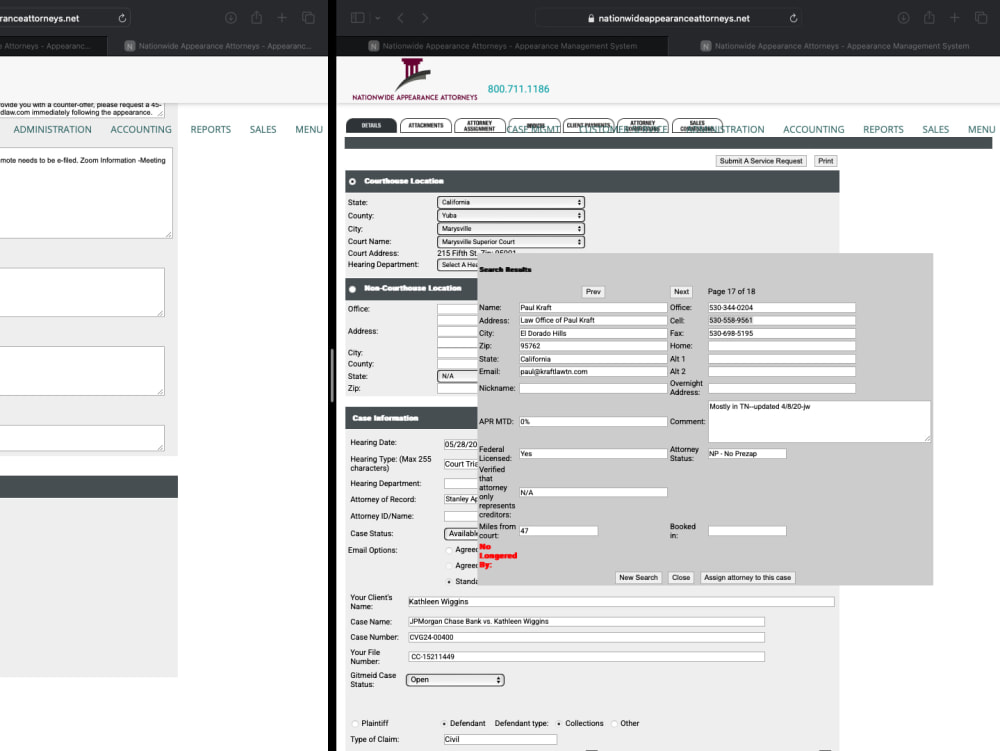Screen dimensions: 1000x751
Task: Open the State dropdown showing California
Action: tap(510, 202)
